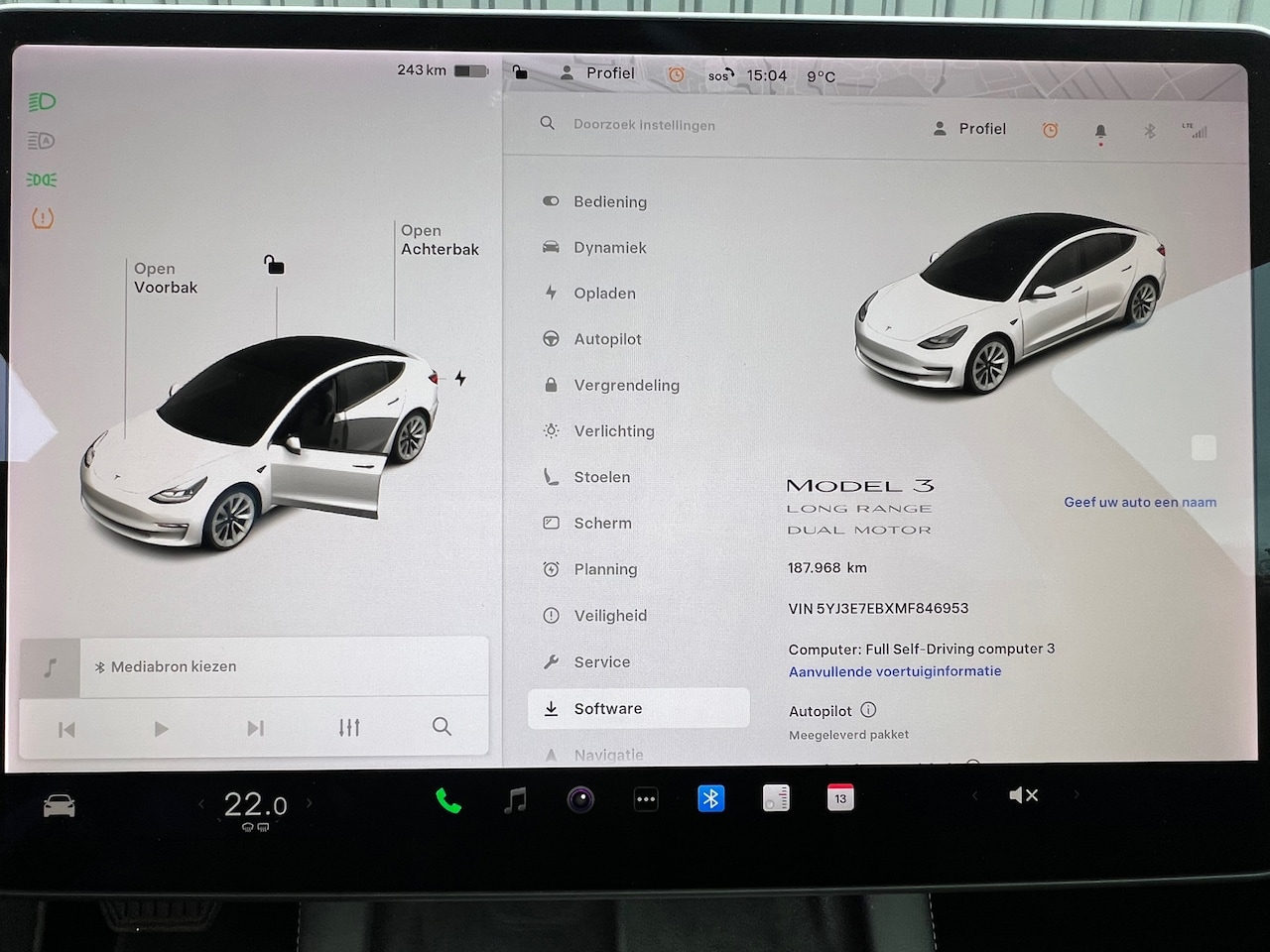Image resolution: width=1270 pixels, height=952 pixels.
Task: Open the calendar app icon
Action: click(840, 798)
